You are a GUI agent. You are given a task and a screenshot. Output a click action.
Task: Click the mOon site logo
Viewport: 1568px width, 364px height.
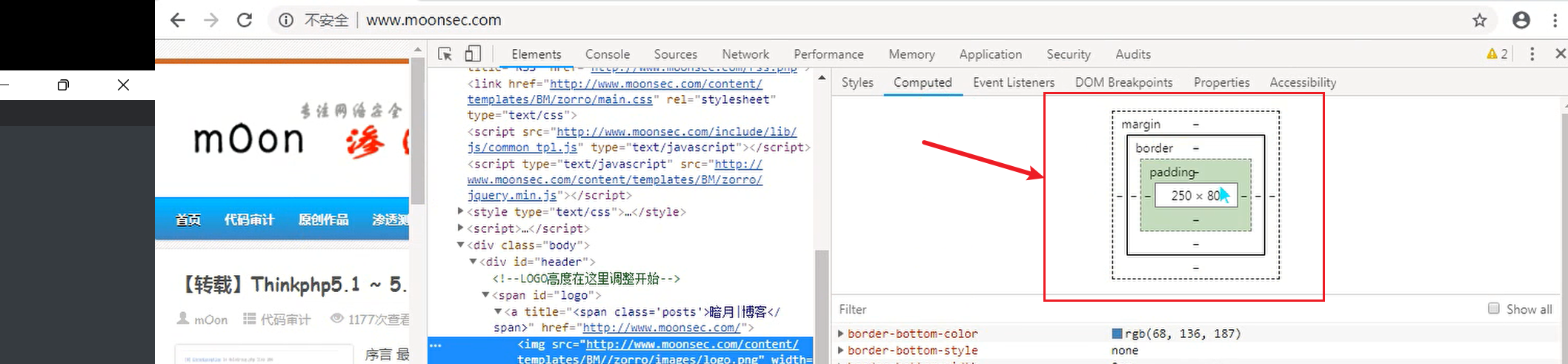[248, 139]
